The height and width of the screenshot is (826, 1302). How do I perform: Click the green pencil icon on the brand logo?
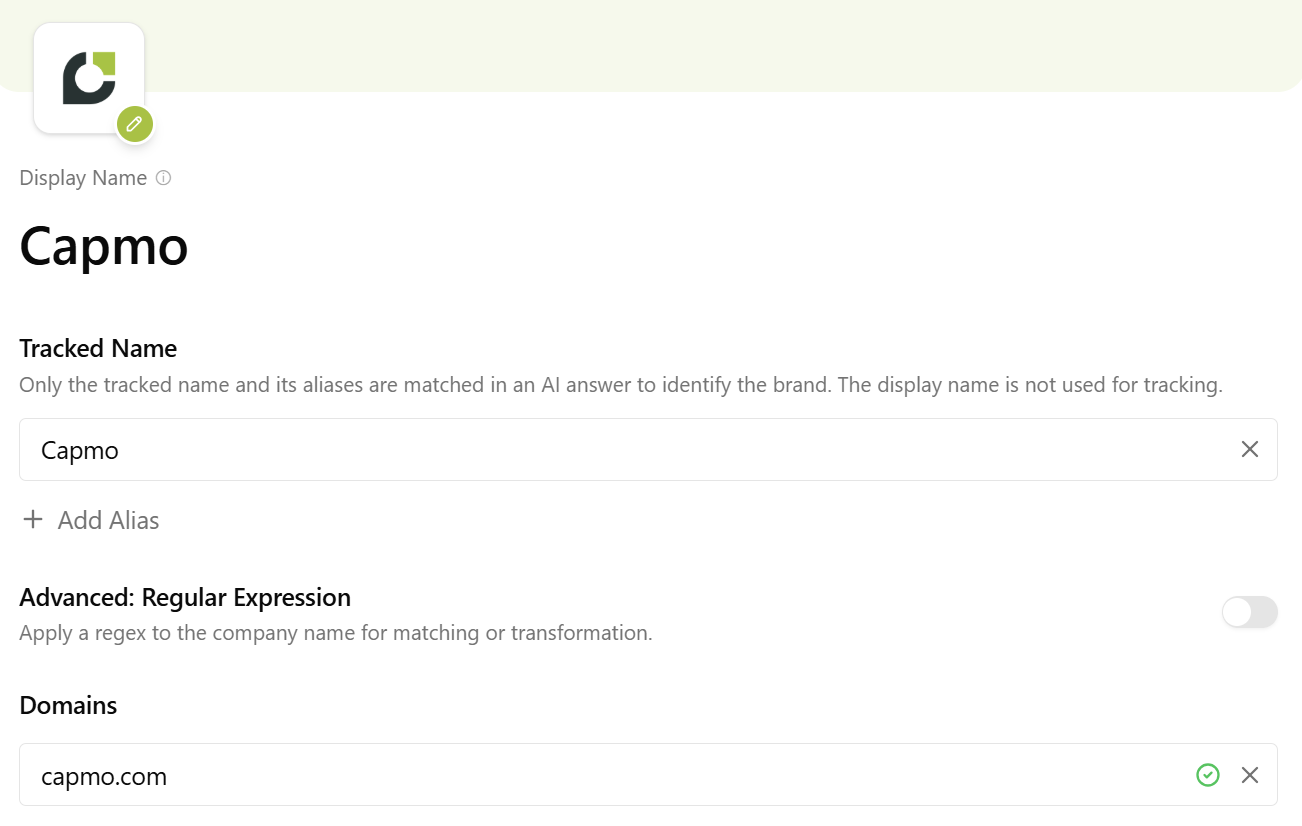point(134,124)
